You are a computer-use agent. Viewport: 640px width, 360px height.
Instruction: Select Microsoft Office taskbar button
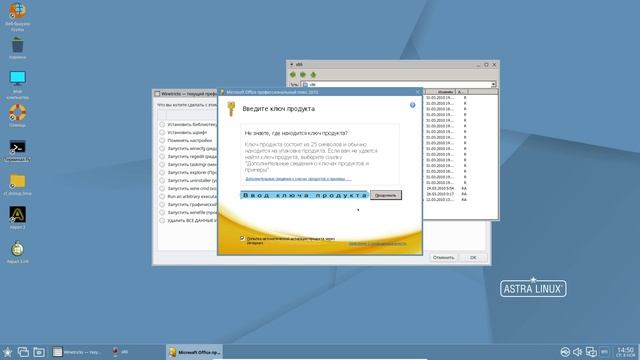pyautogui.click(x=194, y=352)
